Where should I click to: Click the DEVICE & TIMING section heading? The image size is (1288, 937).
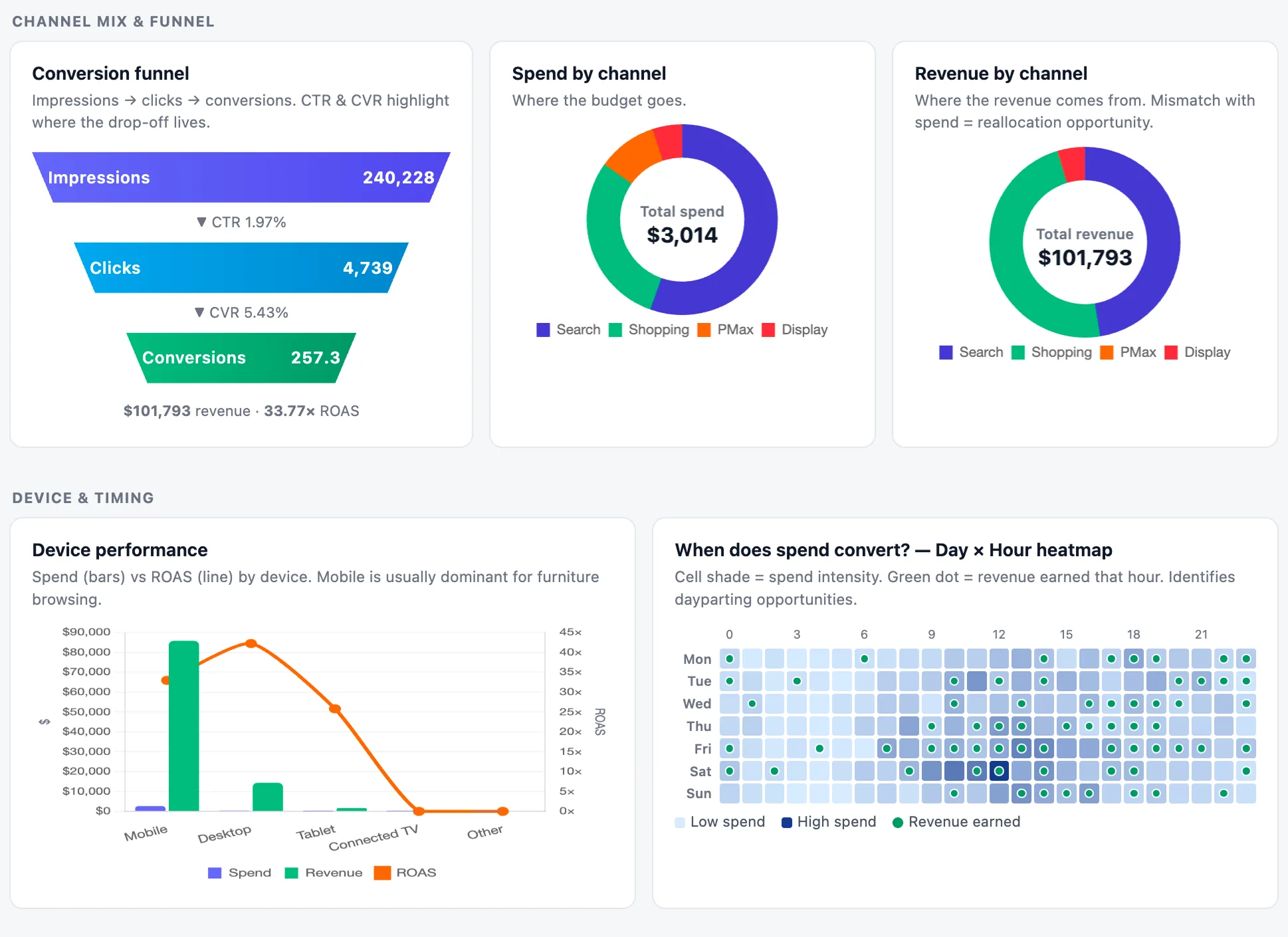point(83,498)
